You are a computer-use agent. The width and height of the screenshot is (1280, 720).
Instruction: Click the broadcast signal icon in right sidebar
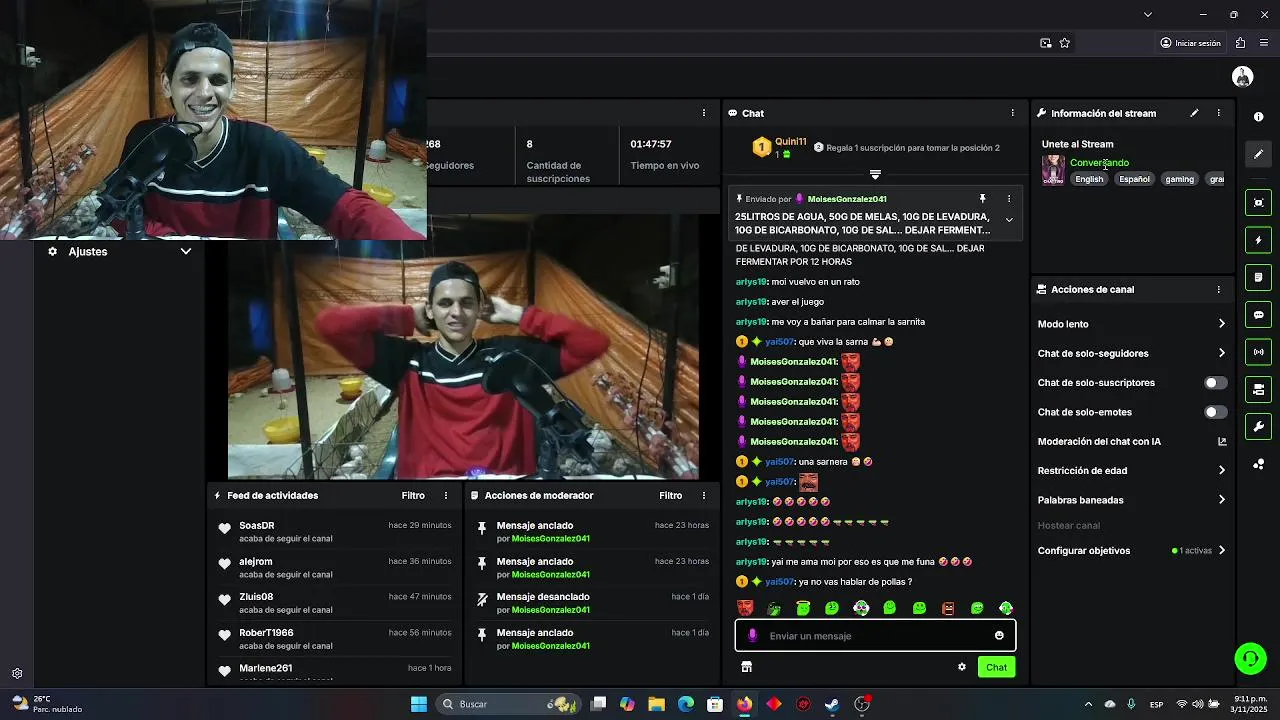coord(1258,352)
